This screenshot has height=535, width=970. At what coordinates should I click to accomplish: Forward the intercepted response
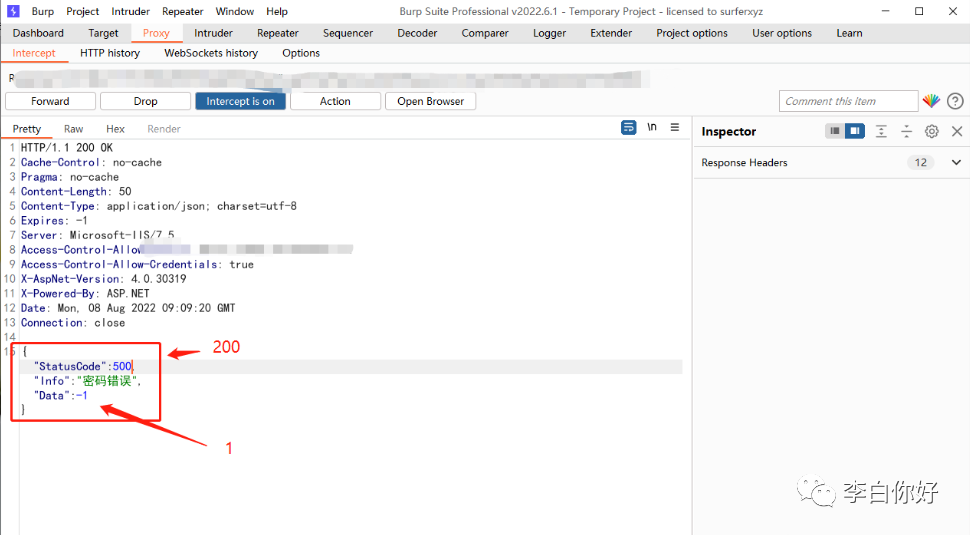tap(50, 101)
